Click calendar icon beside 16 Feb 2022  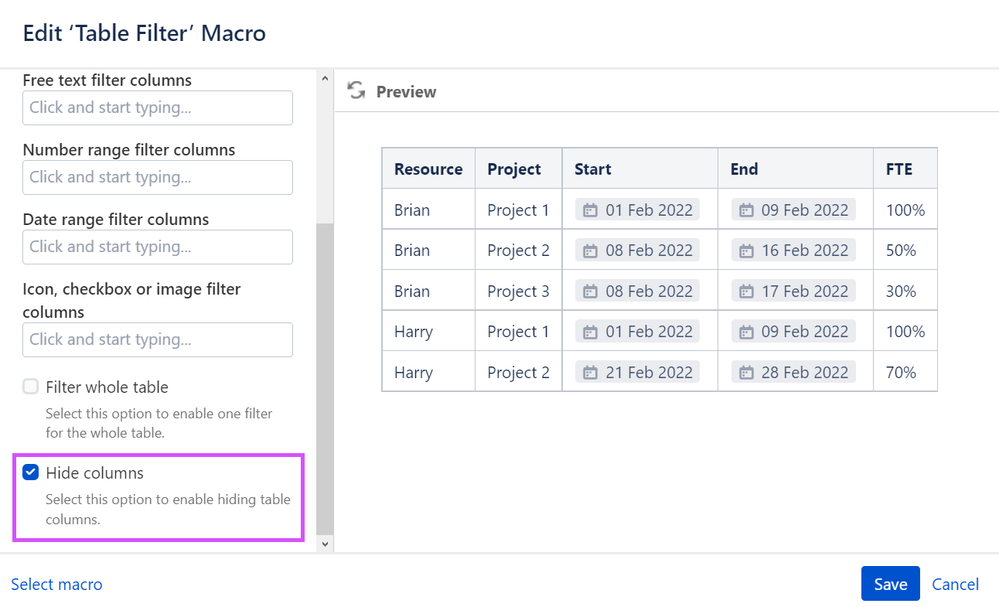pos(746,251)
